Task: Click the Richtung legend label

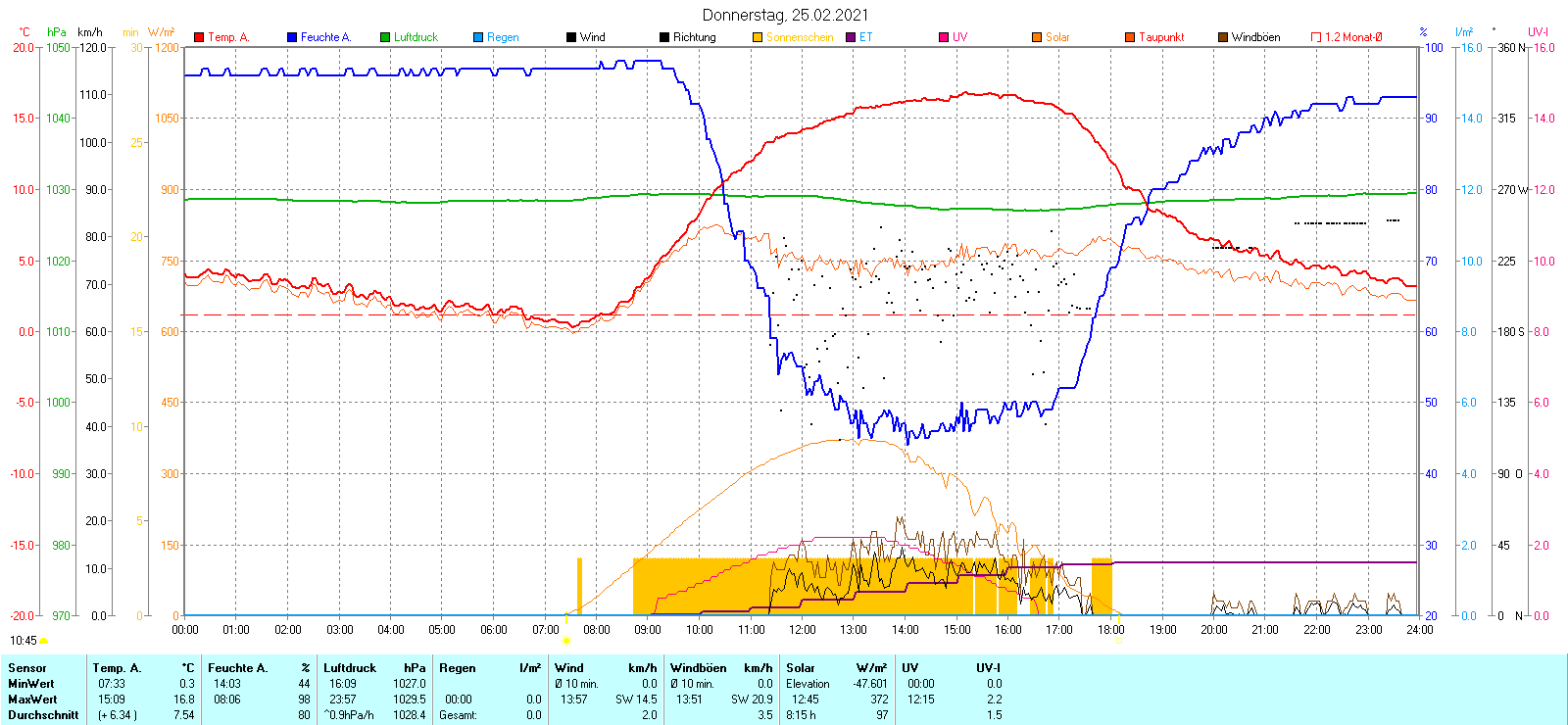Action: pyautogui.click(x=694, y=37)
